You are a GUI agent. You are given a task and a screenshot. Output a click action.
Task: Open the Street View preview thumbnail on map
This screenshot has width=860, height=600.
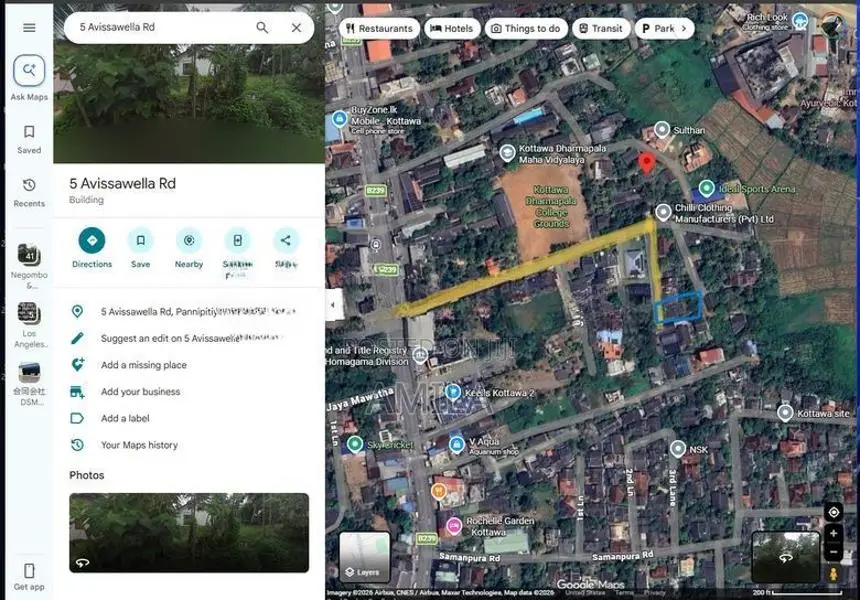[x=785, y=557]
